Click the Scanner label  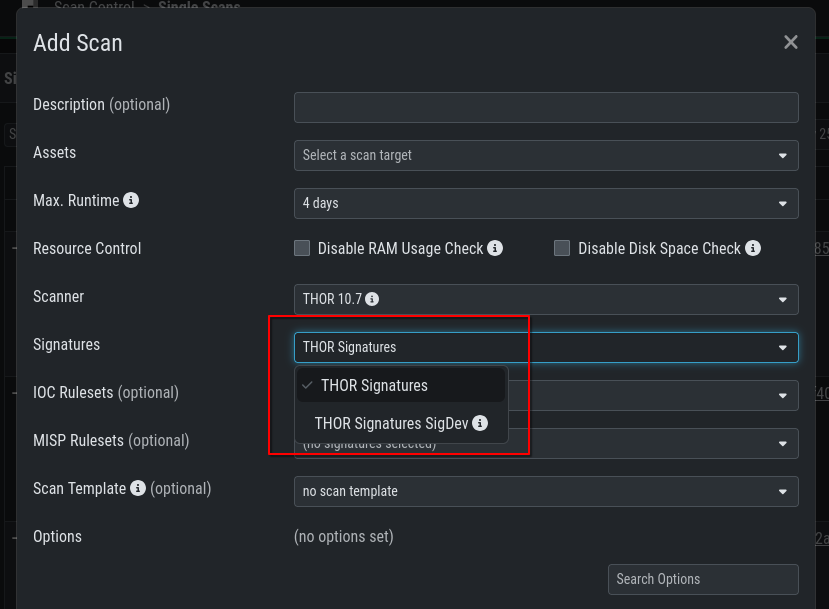[59, 297]
